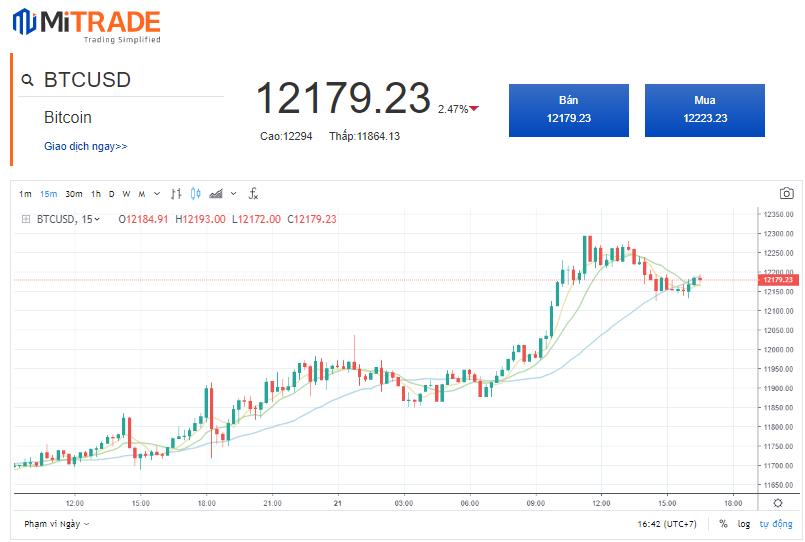The image size is (805, 542).
Task: Open the chart template icon
Action: coord(216,194)
